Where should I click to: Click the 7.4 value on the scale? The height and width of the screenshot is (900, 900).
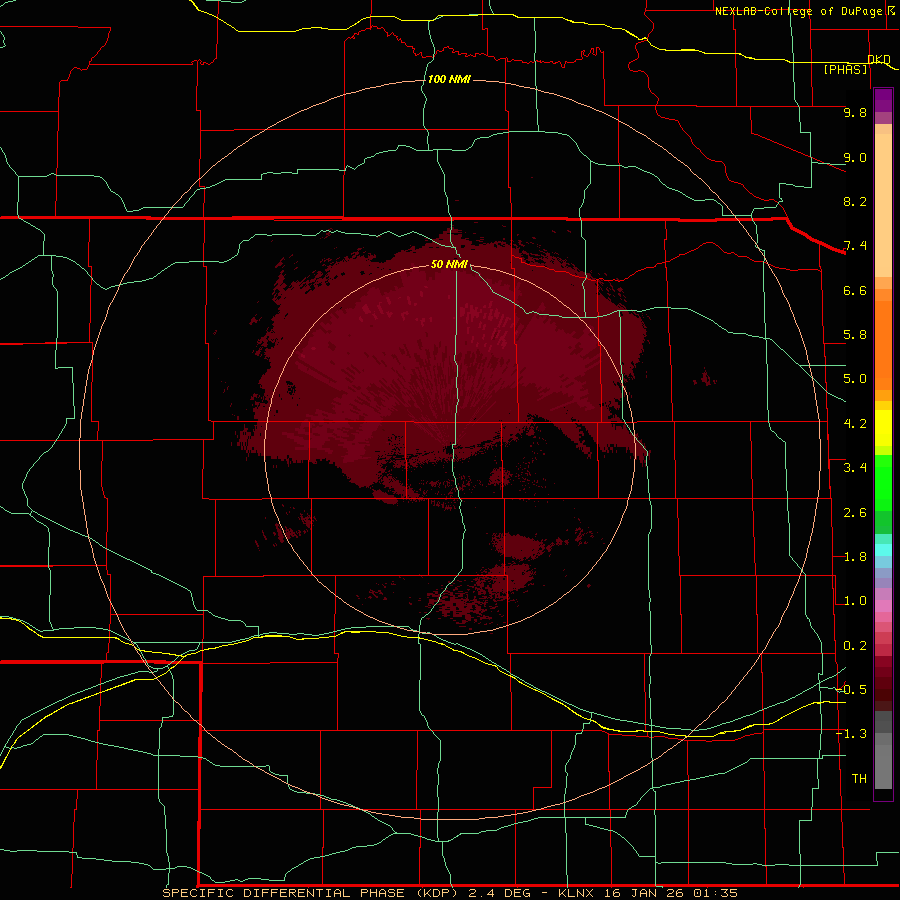point(855,246)
